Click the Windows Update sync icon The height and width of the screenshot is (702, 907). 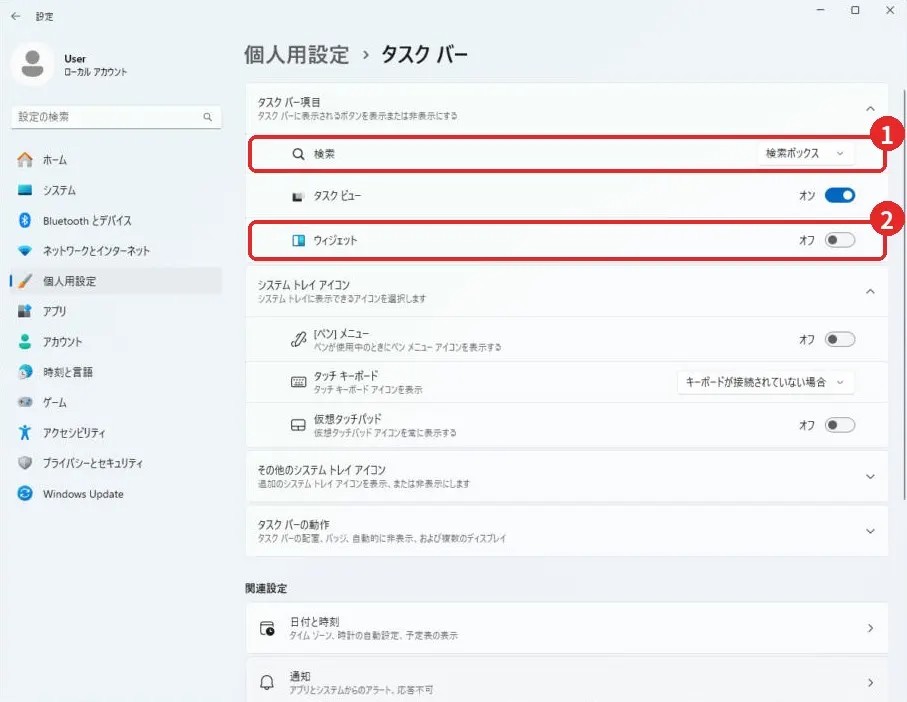25,493
